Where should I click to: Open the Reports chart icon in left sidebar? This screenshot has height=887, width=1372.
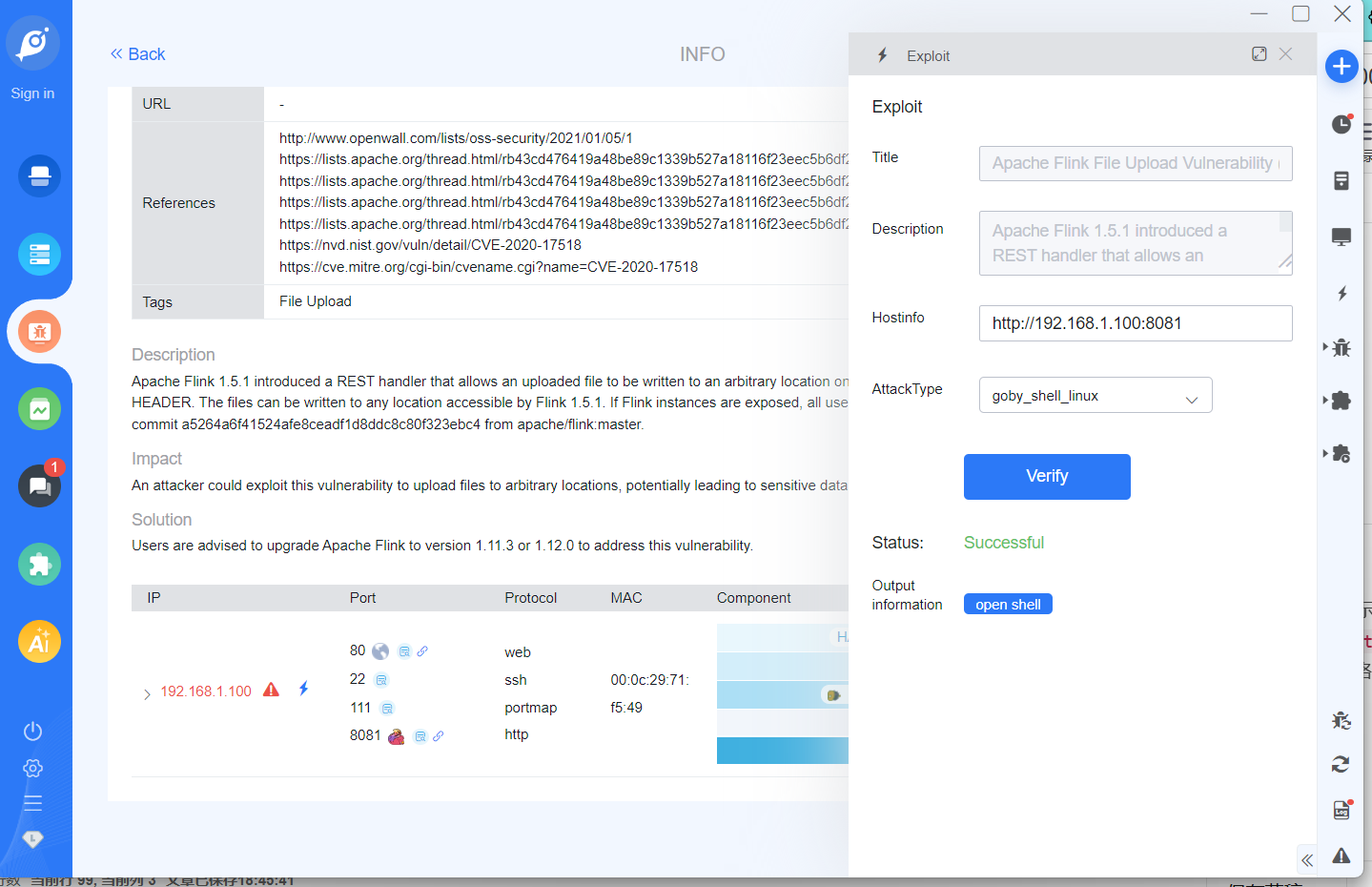click(x=39, y=409)
